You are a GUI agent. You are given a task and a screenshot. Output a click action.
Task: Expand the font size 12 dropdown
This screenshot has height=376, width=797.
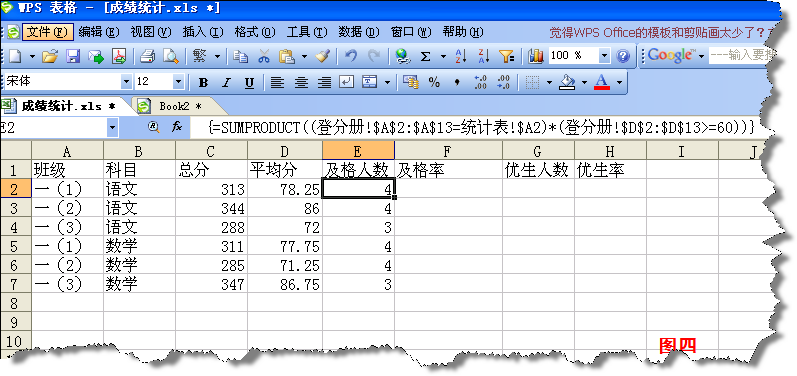pyautogui.click(x=178, y=82)
